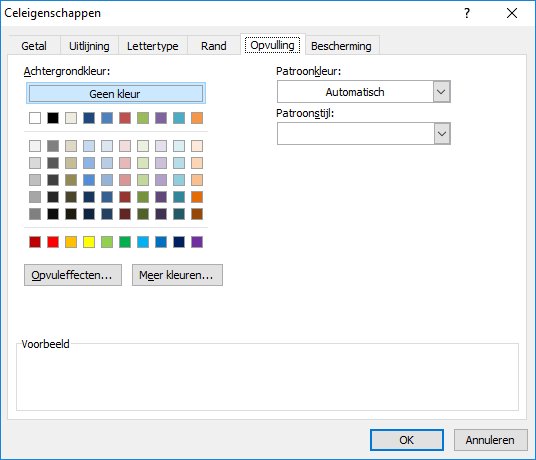Confirm with the OK button
This screenshot has height=460, width=536.
pos(407,440)
